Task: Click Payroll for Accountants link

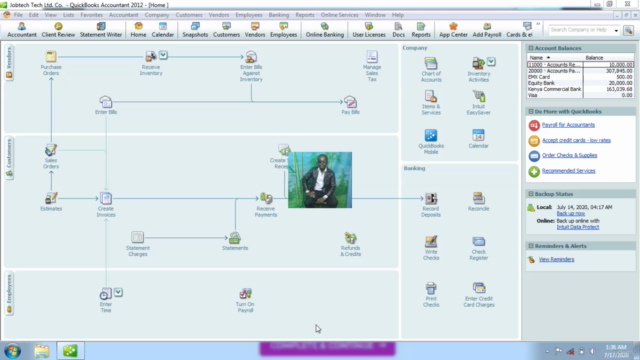Action: coord(568,125)
